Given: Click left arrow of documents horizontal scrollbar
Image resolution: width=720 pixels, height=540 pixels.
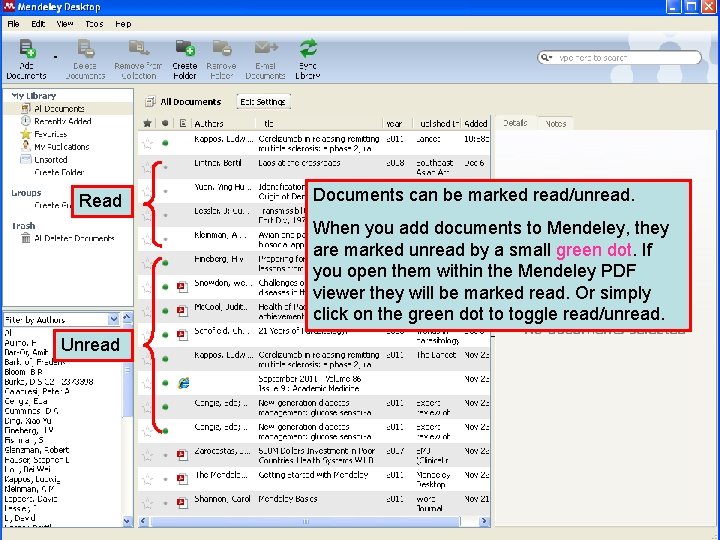Looking at the screenshot, I should pos(144,521).
